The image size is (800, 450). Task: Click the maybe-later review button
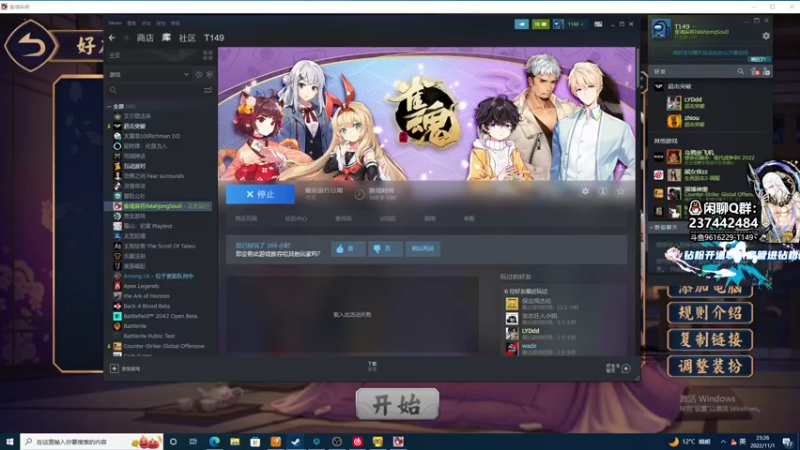422,248
